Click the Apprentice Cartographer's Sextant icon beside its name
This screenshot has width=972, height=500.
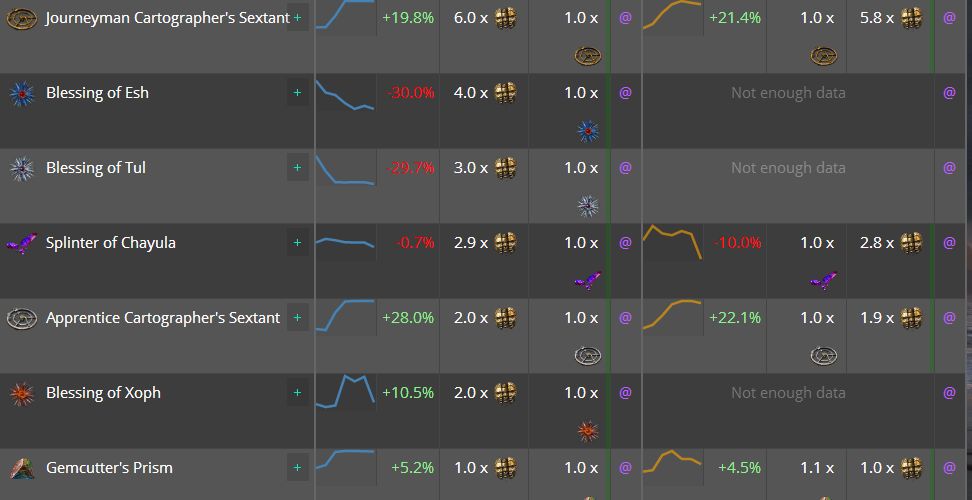[x=22, y=318]
